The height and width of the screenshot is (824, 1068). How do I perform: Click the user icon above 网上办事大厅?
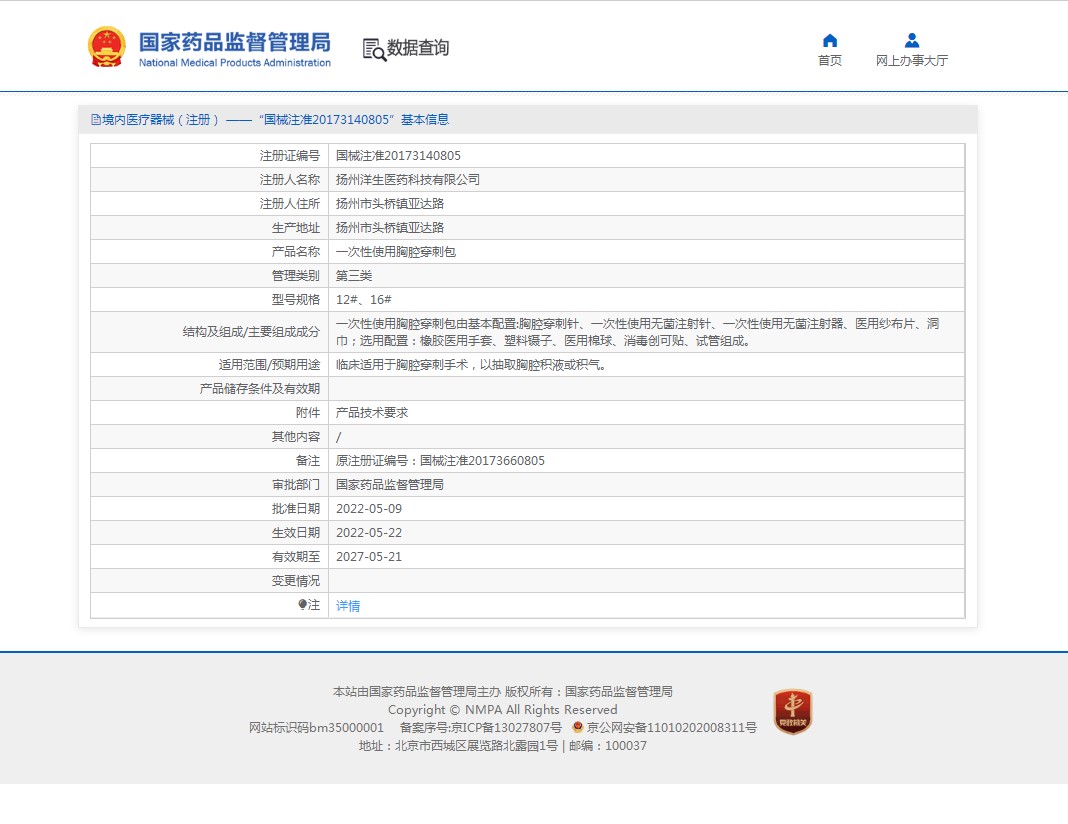pos(911,40)
